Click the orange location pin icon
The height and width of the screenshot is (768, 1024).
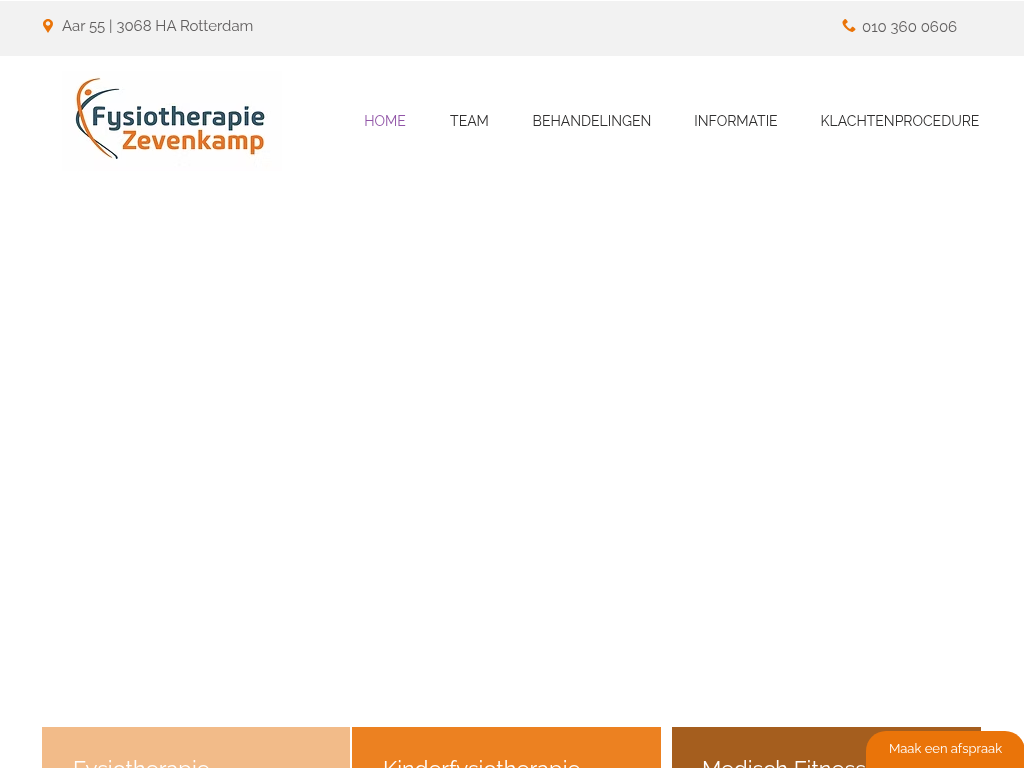click(x=48, y=26)
